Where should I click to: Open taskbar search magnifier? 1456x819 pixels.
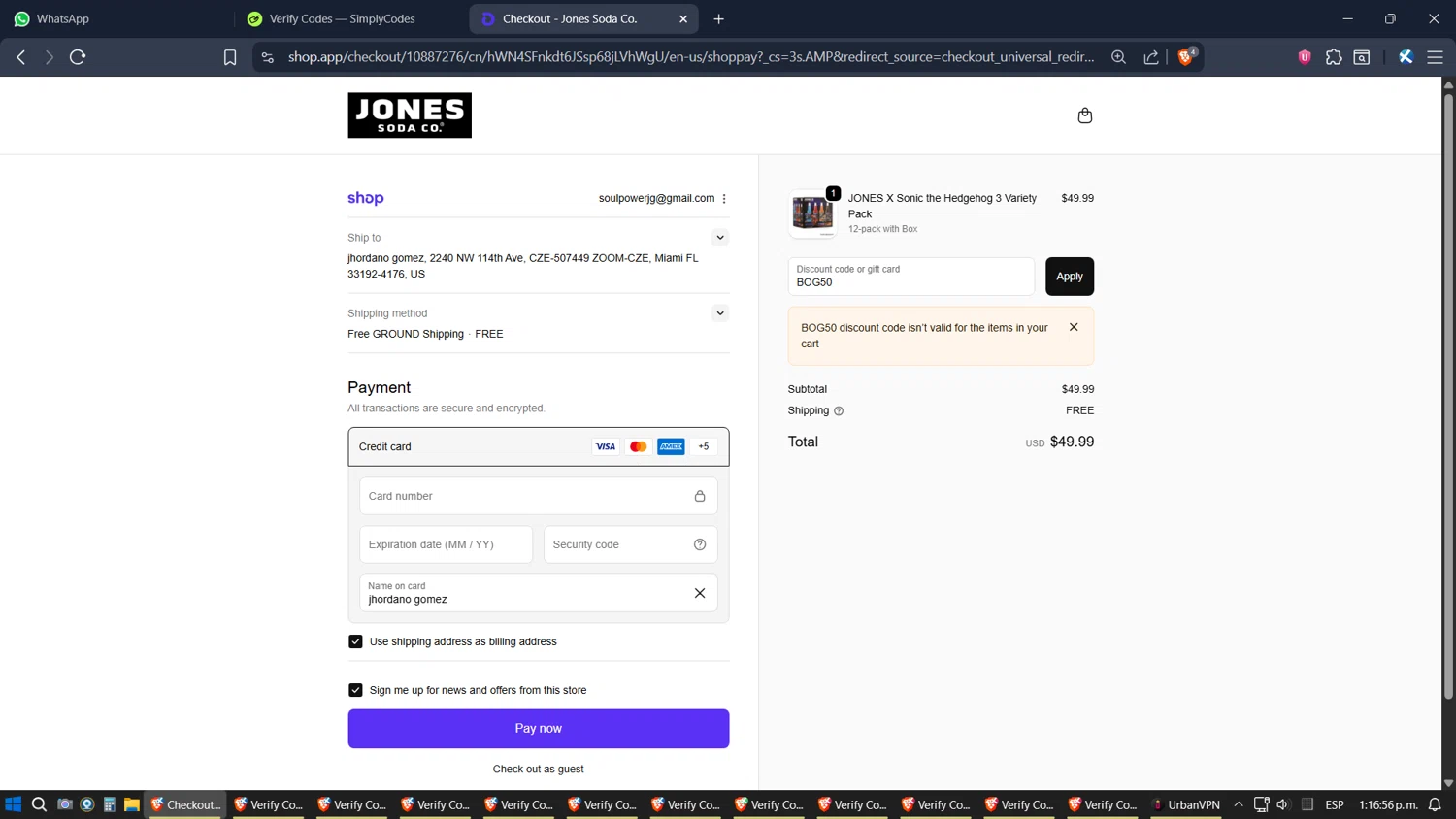[x=39, y=804]
